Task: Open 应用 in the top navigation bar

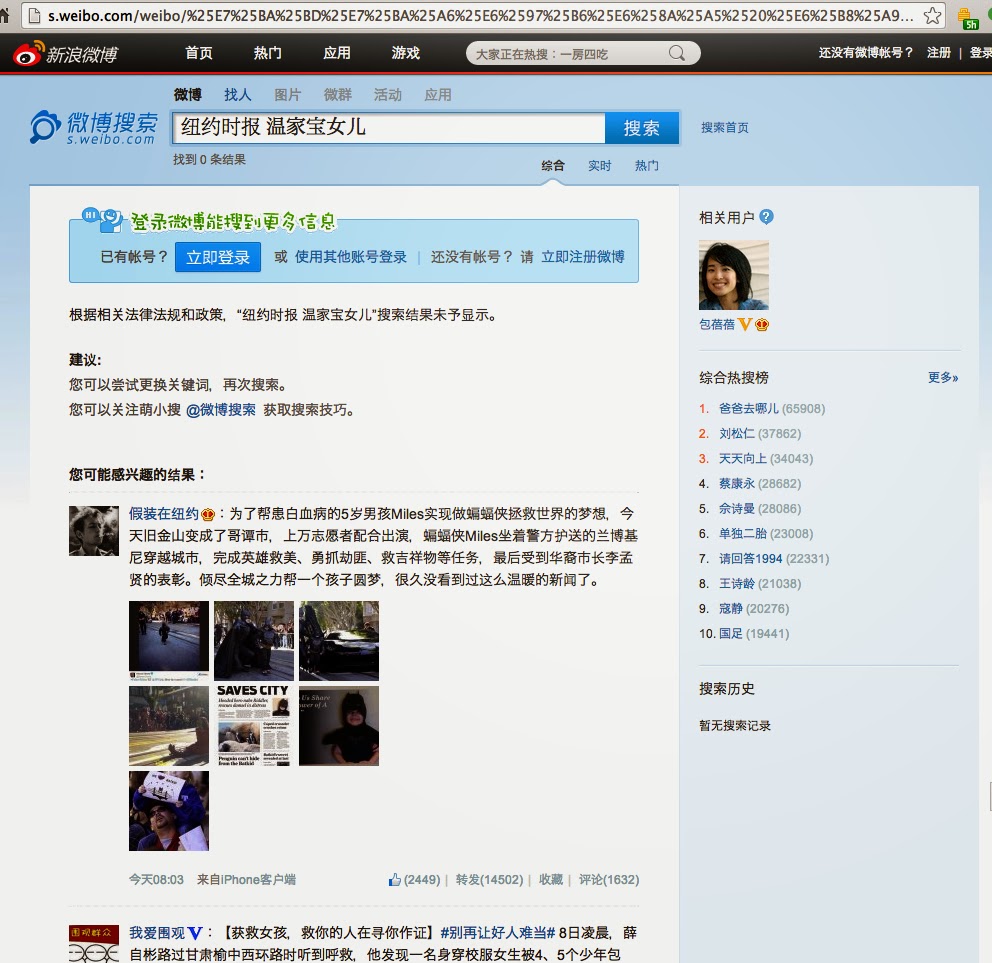Action: tap(337, 53)
